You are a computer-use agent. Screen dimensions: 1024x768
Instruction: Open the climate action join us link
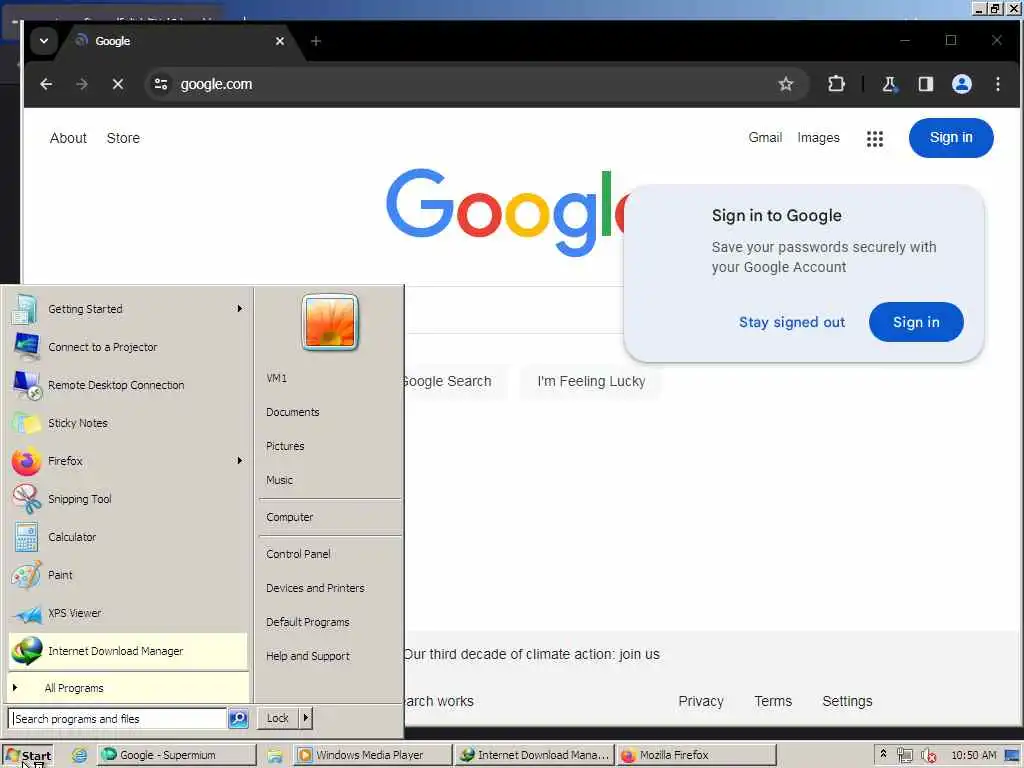(532, 654)
